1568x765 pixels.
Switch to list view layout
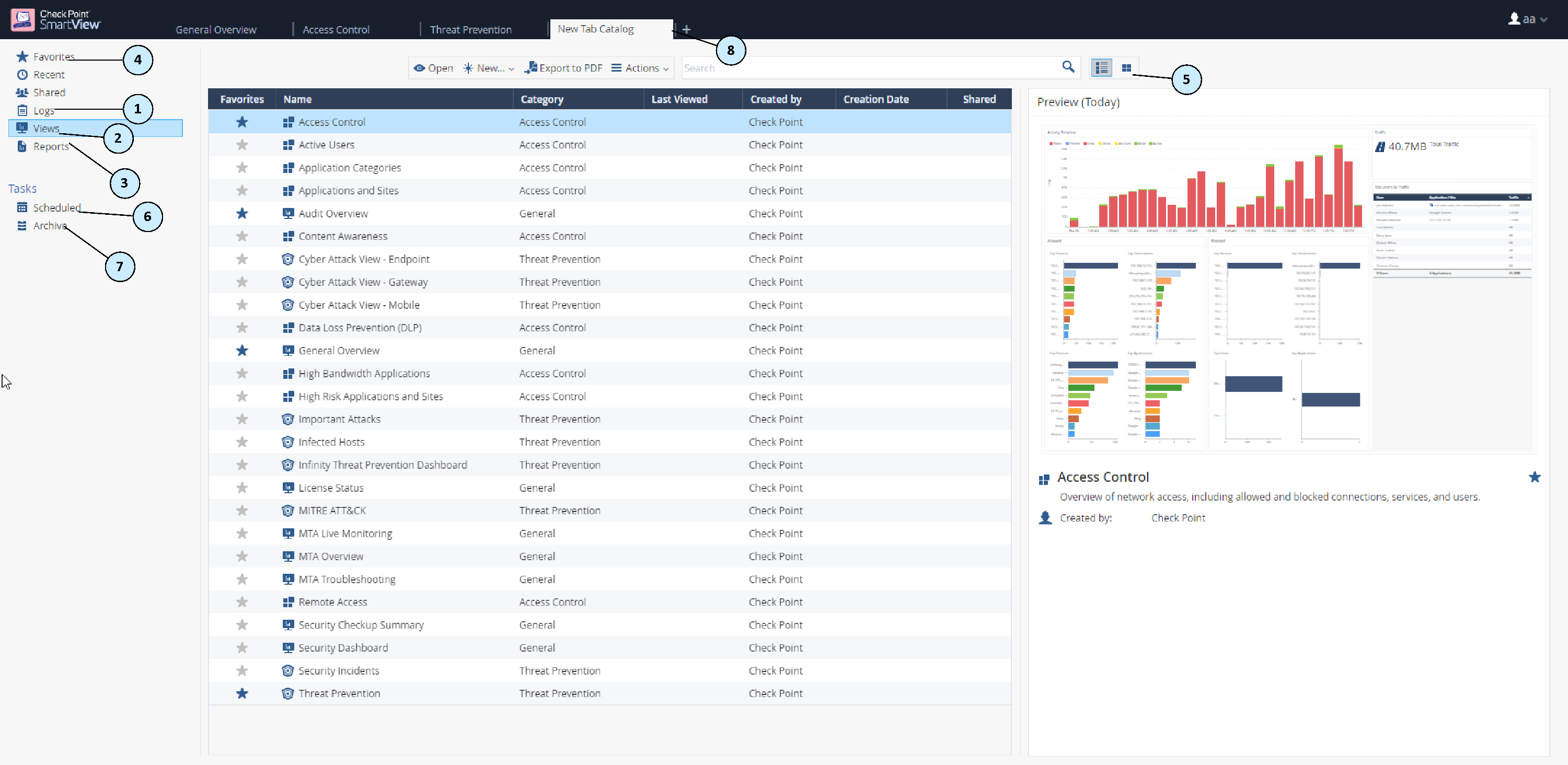click(x=1101, y=67)
